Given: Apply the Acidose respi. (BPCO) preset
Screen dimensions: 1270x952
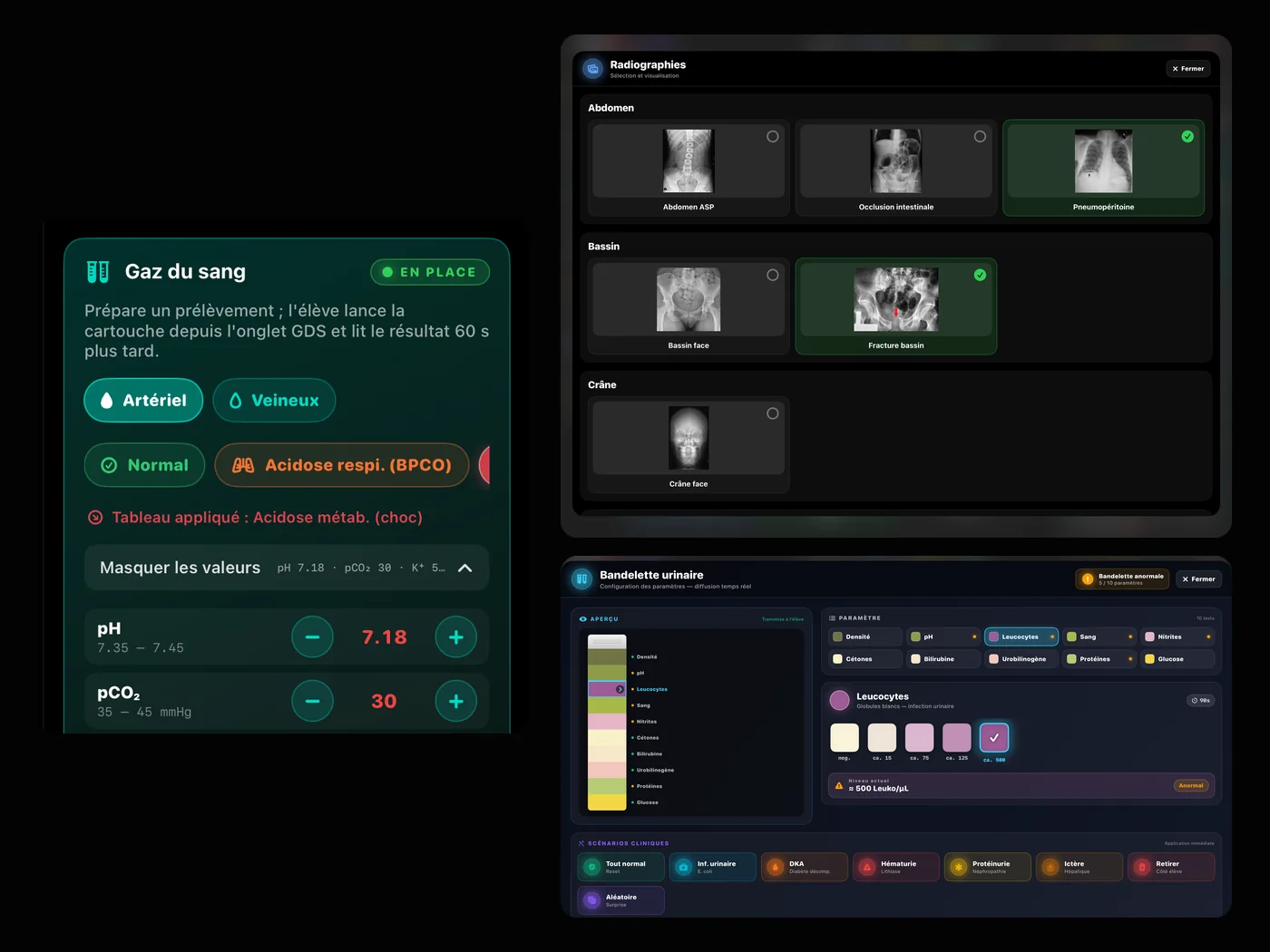Looking at the screenshot, I should (x=342, y=465).
